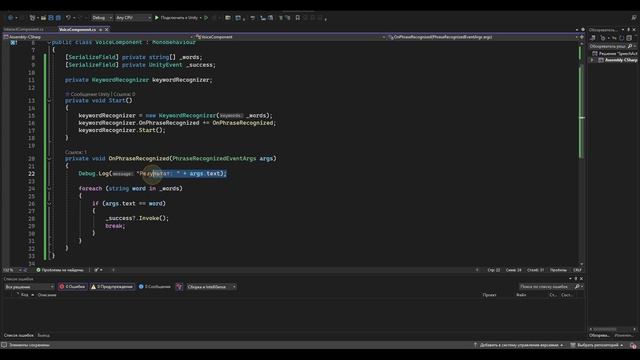Collapse the VoiceComponent class at line 6

49,42
